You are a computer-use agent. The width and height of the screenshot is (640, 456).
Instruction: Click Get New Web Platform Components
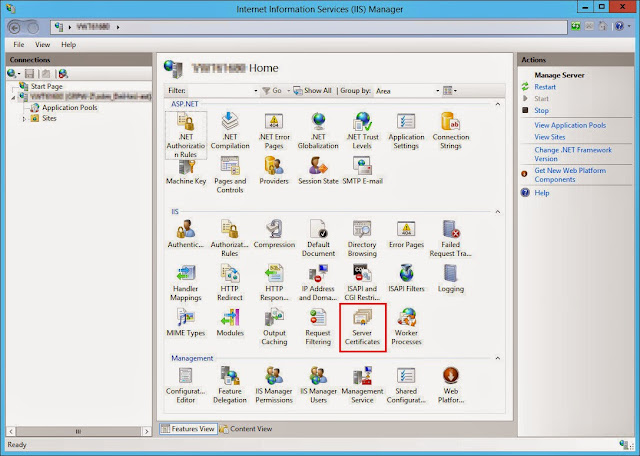[570, 175]
